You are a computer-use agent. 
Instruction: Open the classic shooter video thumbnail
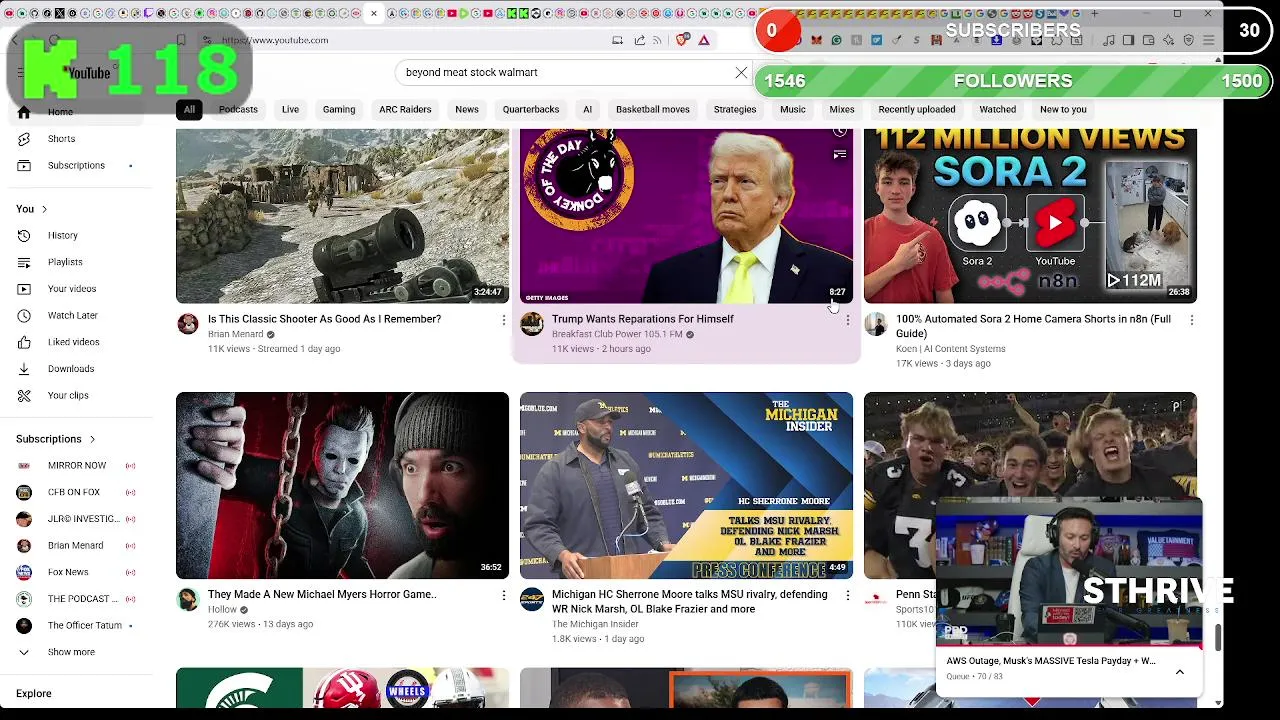tap(342, 216)
